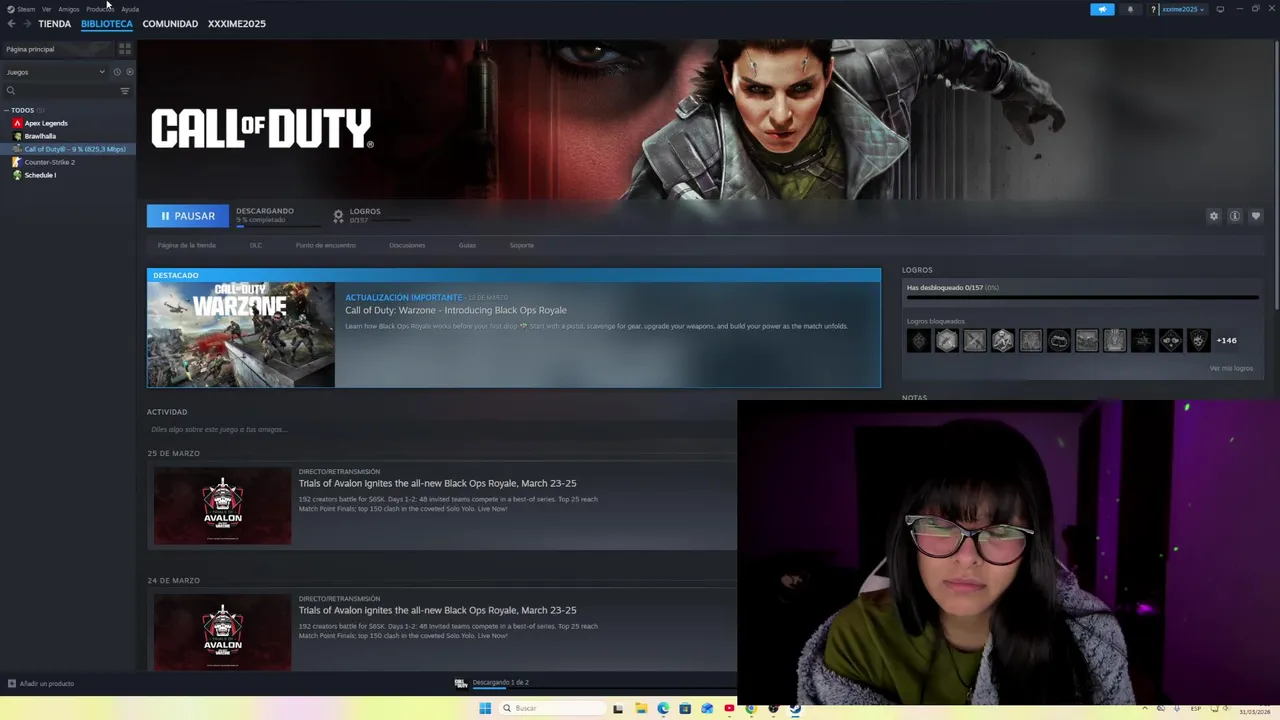Click the game info icon
Screen dimensions: 1280x720
pyautogui.click(x=1235, y=216)
